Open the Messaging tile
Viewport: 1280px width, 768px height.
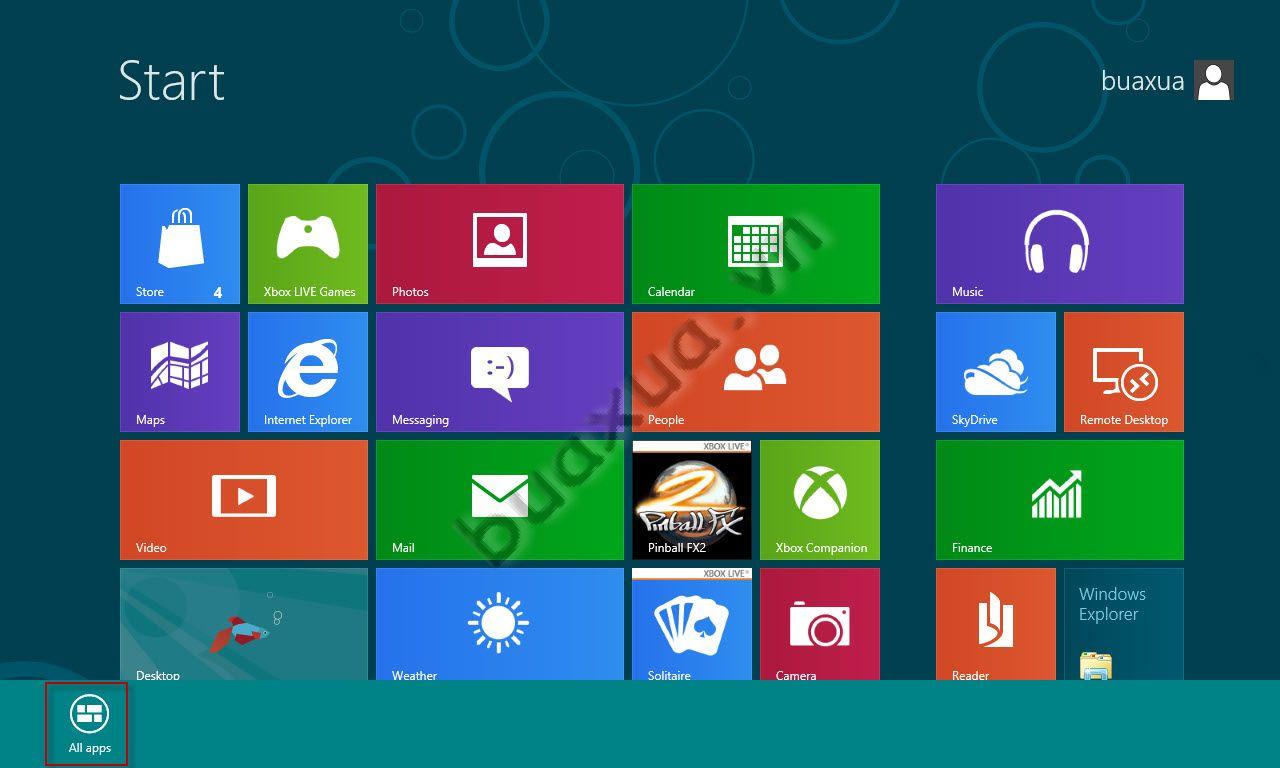[x=500, y=372]
